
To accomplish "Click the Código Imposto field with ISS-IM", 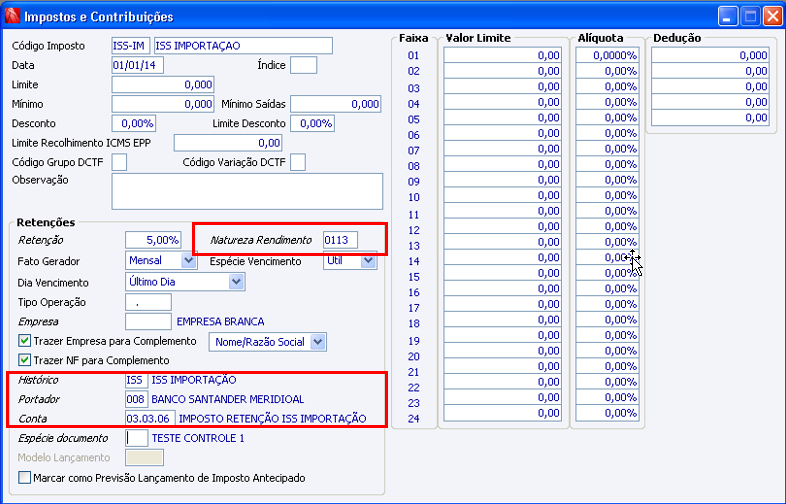I will point(130,46).
